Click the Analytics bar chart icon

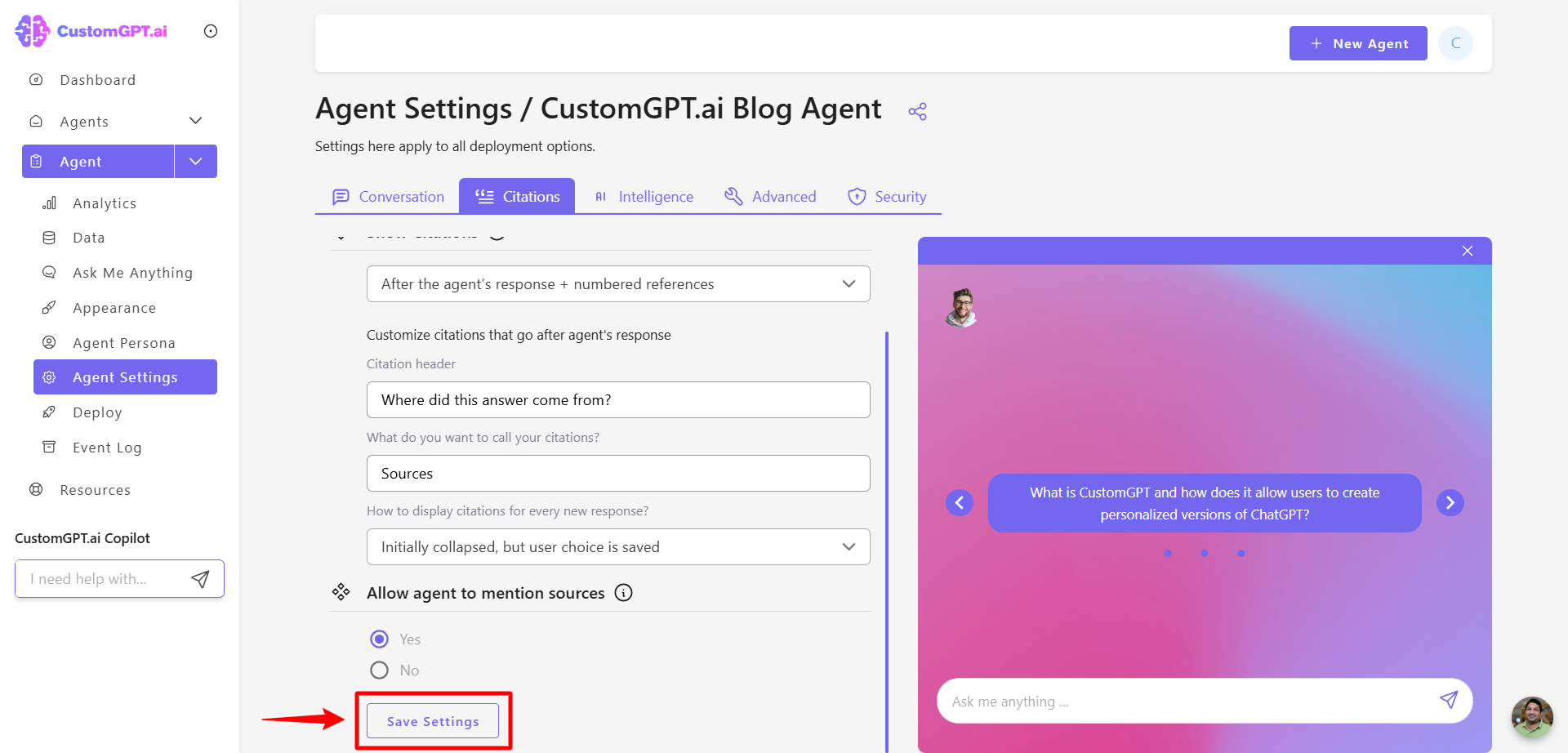[49, 203]
